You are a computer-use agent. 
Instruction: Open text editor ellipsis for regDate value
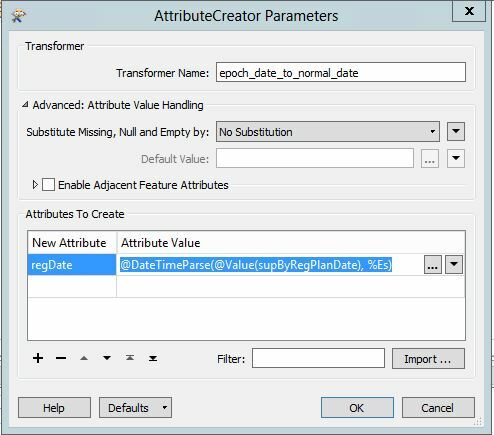pyautogui.click(x=432, y=265)
